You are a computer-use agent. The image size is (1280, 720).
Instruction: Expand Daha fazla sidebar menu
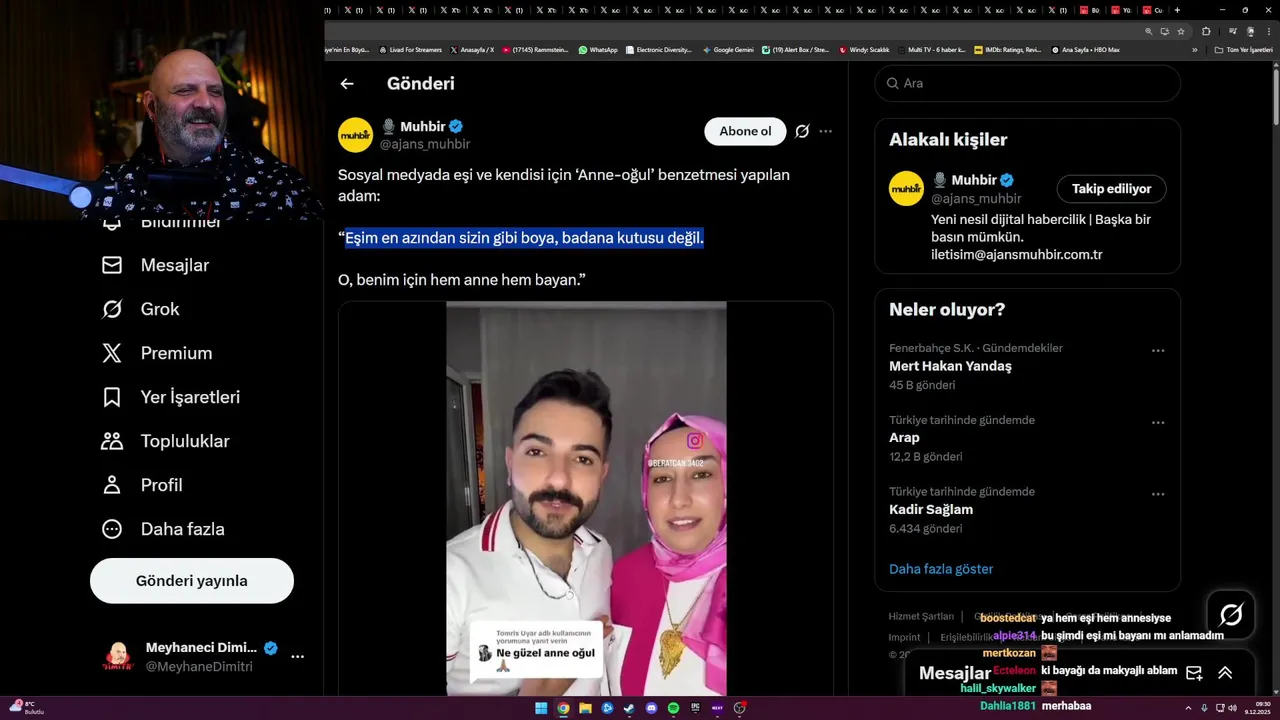[163, 529]
